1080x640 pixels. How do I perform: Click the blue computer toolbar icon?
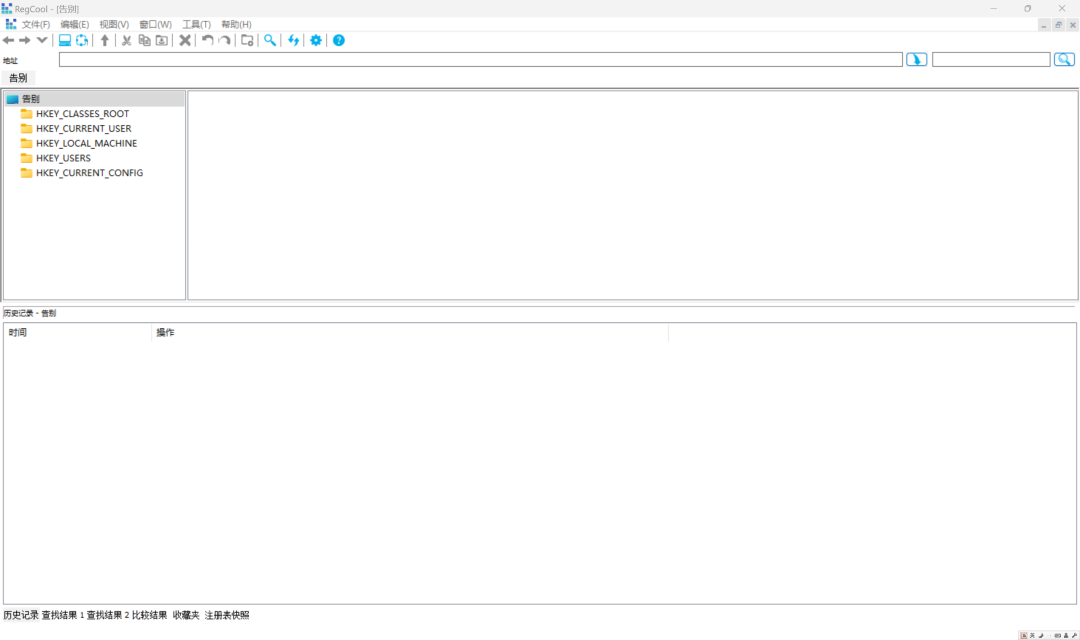pyautogui.click(x=65, y=41)
